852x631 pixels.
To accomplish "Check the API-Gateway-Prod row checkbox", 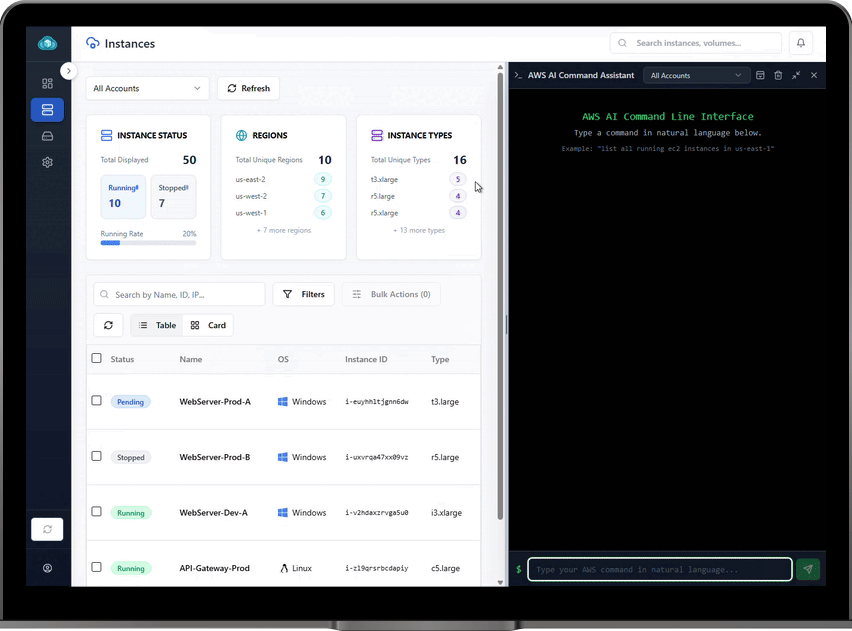I will 96,567.
